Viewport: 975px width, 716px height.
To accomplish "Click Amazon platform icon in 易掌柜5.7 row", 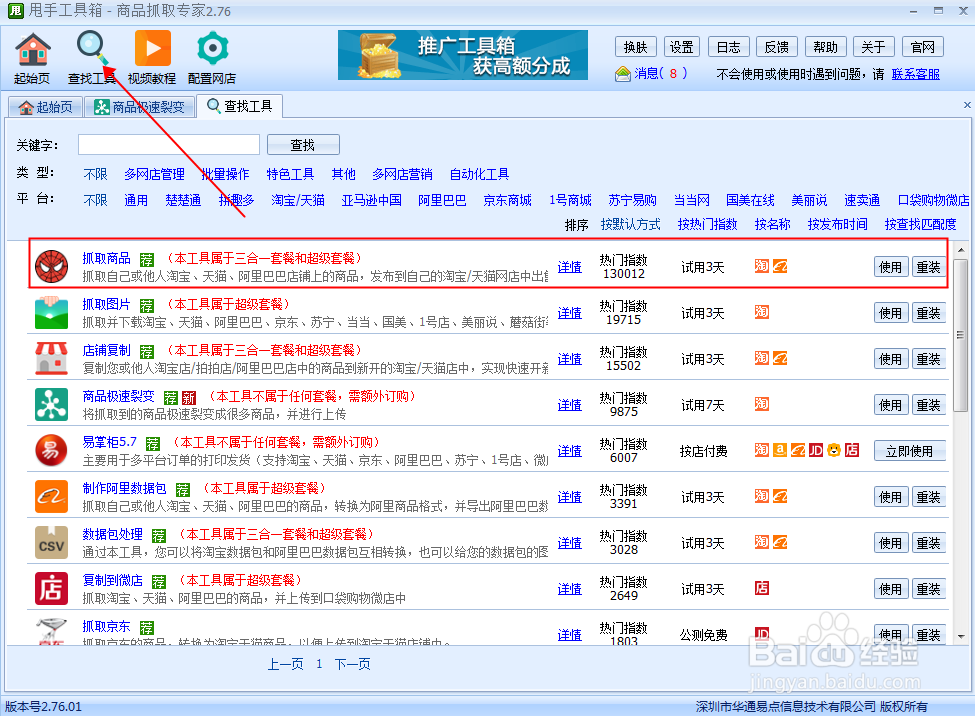I will [x=780, y=450].
